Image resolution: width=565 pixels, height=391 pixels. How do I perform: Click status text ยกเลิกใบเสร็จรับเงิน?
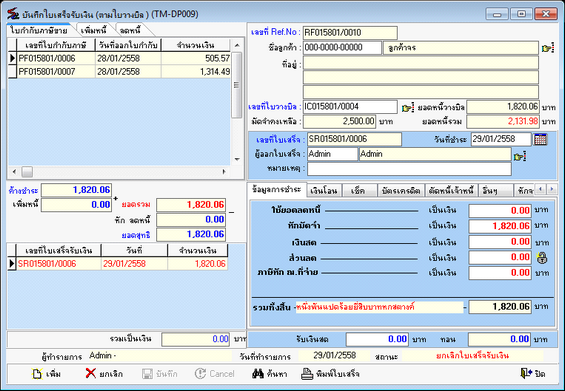click(472, 356)
